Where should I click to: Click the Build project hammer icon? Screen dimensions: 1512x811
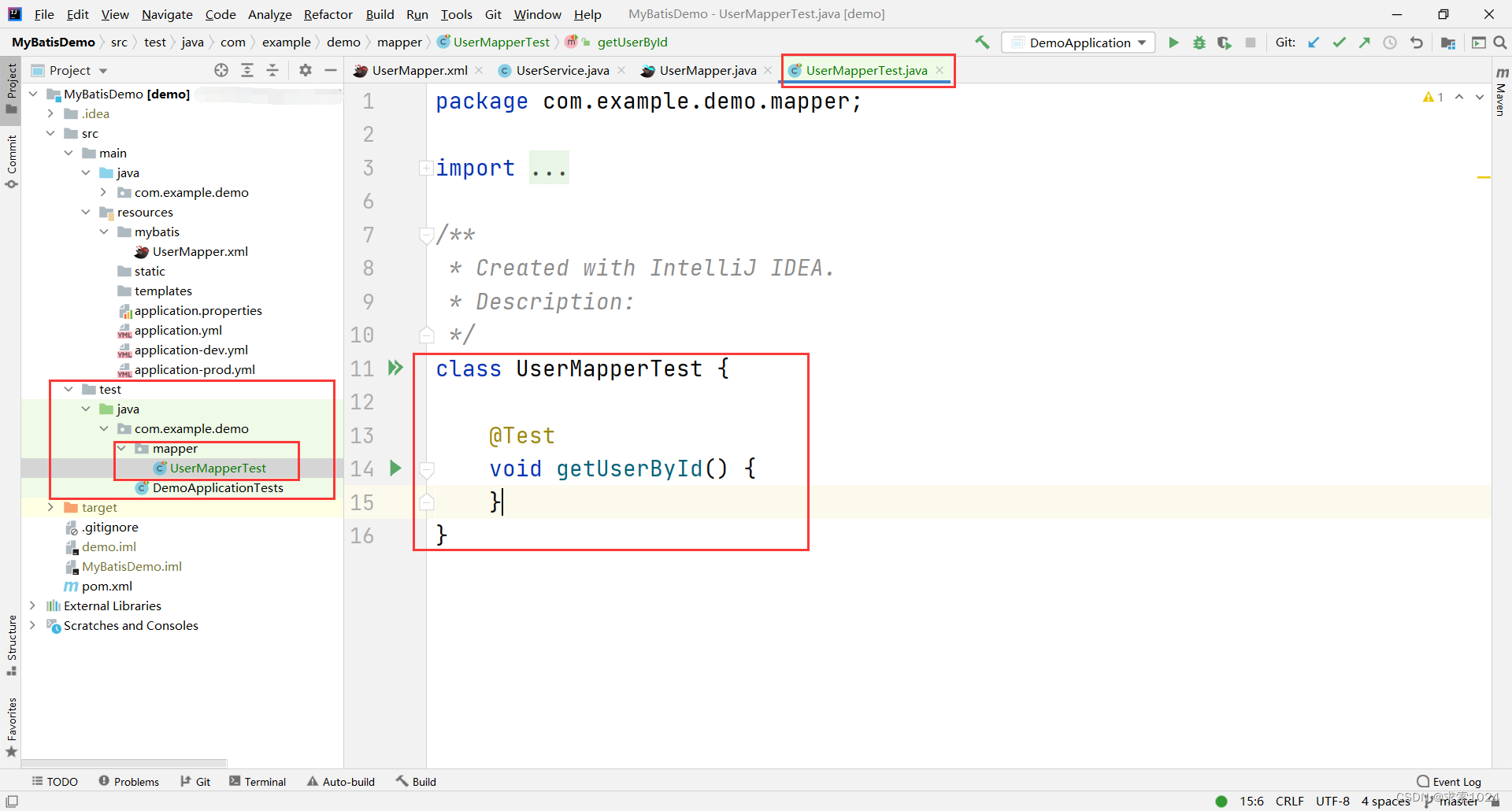tap(982, 43)
